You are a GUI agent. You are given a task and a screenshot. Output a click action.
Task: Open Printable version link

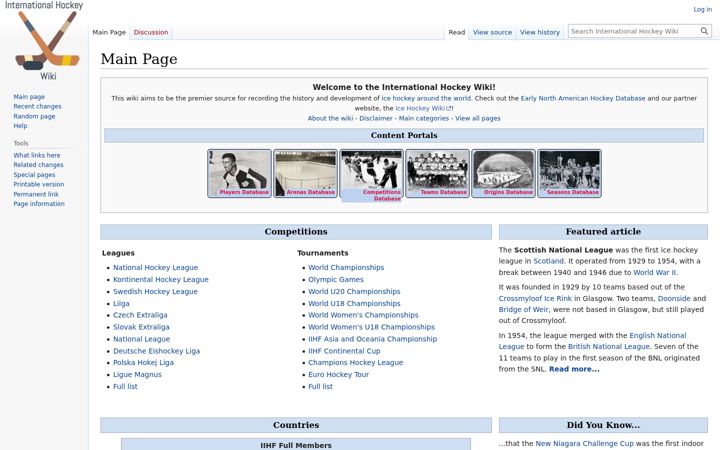[x=39, y=184]
